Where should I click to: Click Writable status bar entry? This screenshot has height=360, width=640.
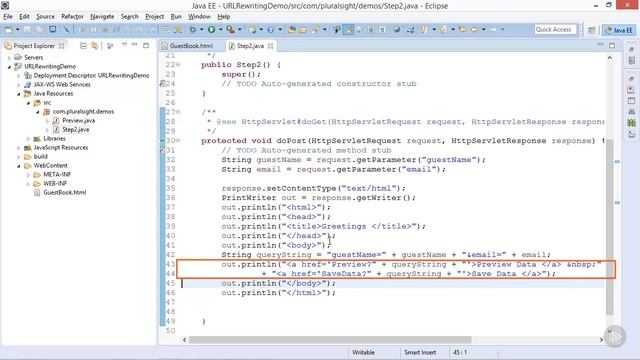pyautogui.click(x=363, y=352)
